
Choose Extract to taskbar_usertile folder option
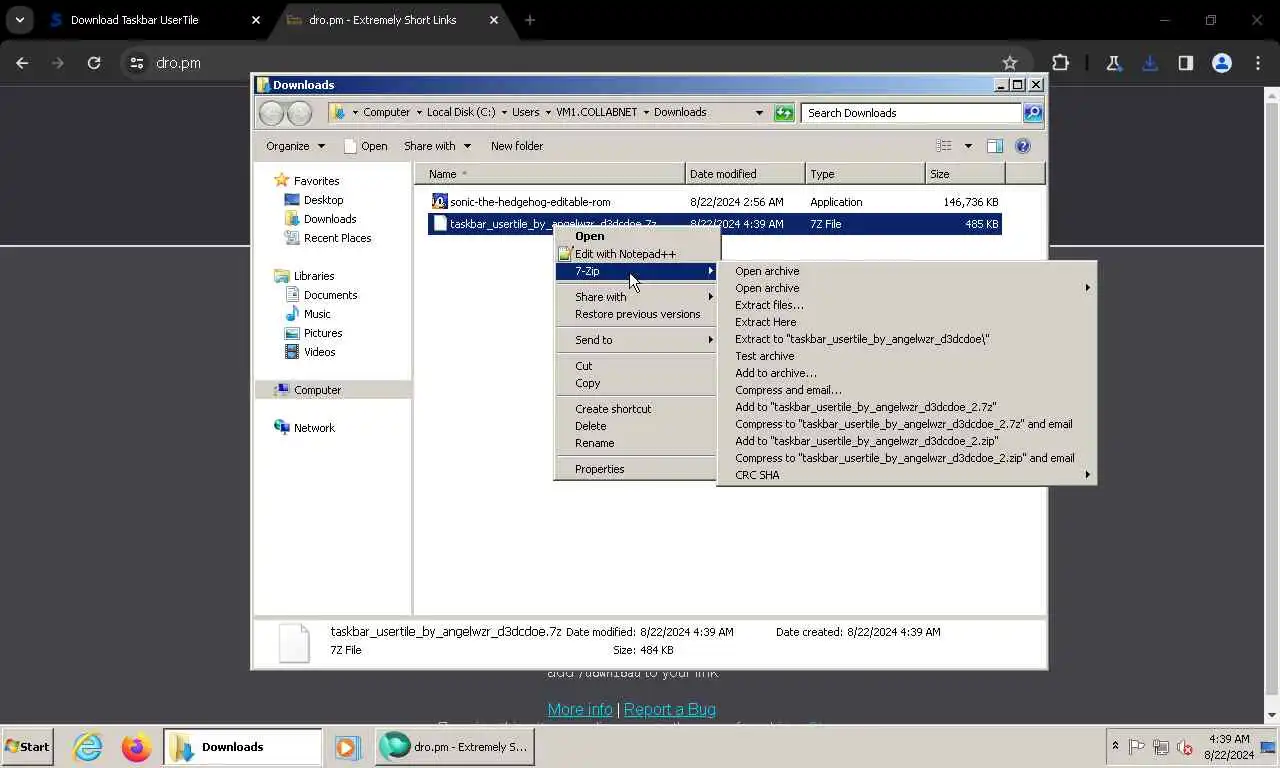pyautogui.click(x=862, y=339)
